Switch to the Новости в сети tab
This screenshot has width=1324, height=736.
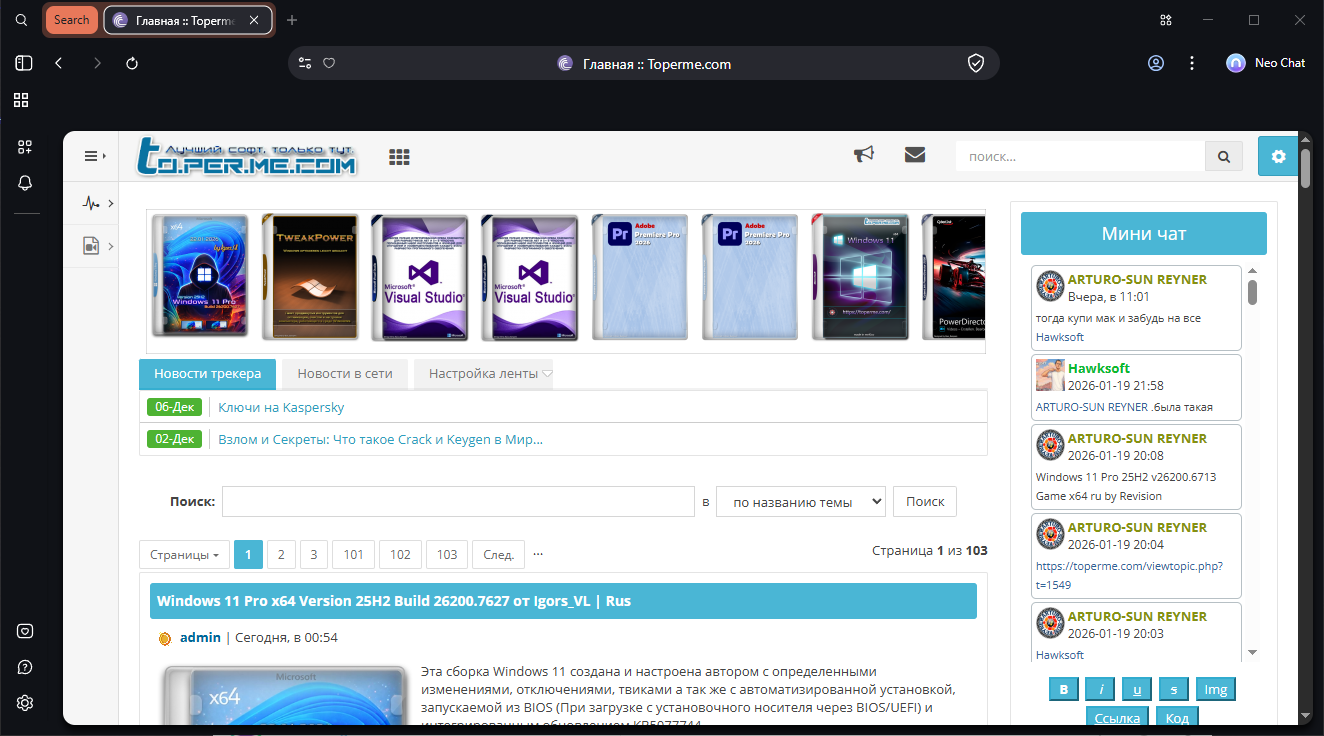click(x=344, y=374)
